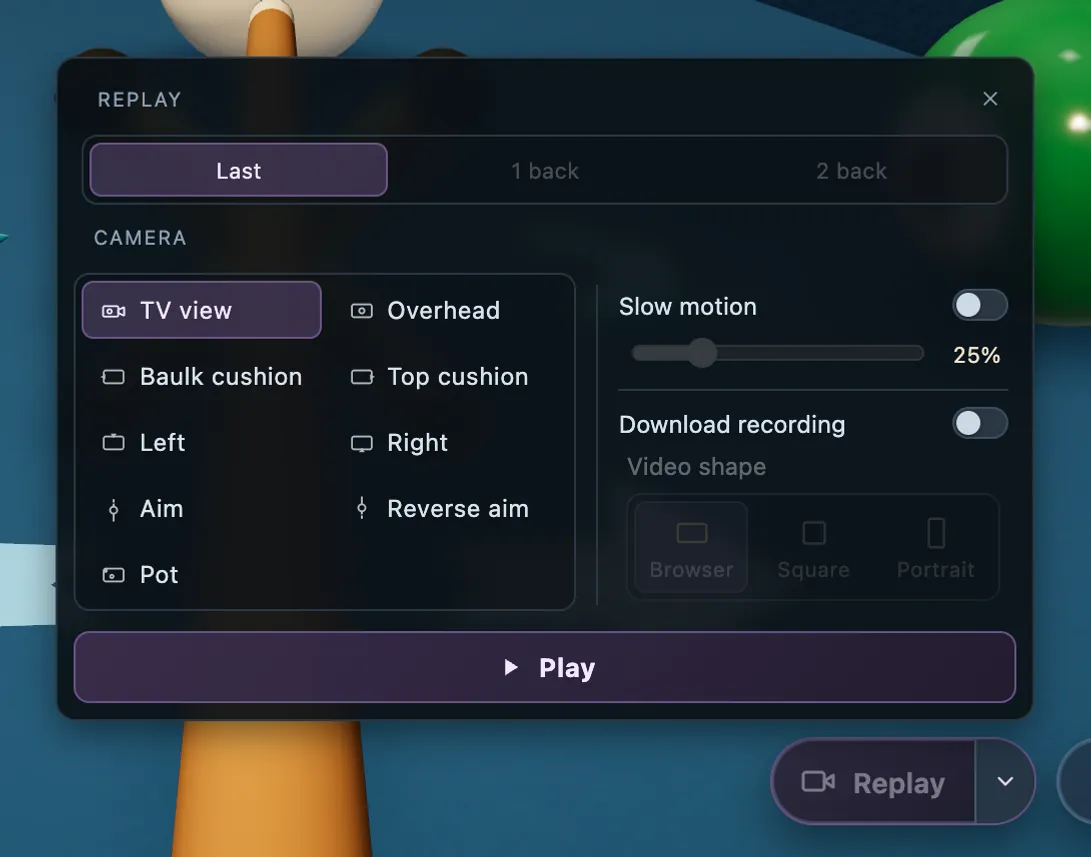Start replay with the Play button

tap(545, 667)
